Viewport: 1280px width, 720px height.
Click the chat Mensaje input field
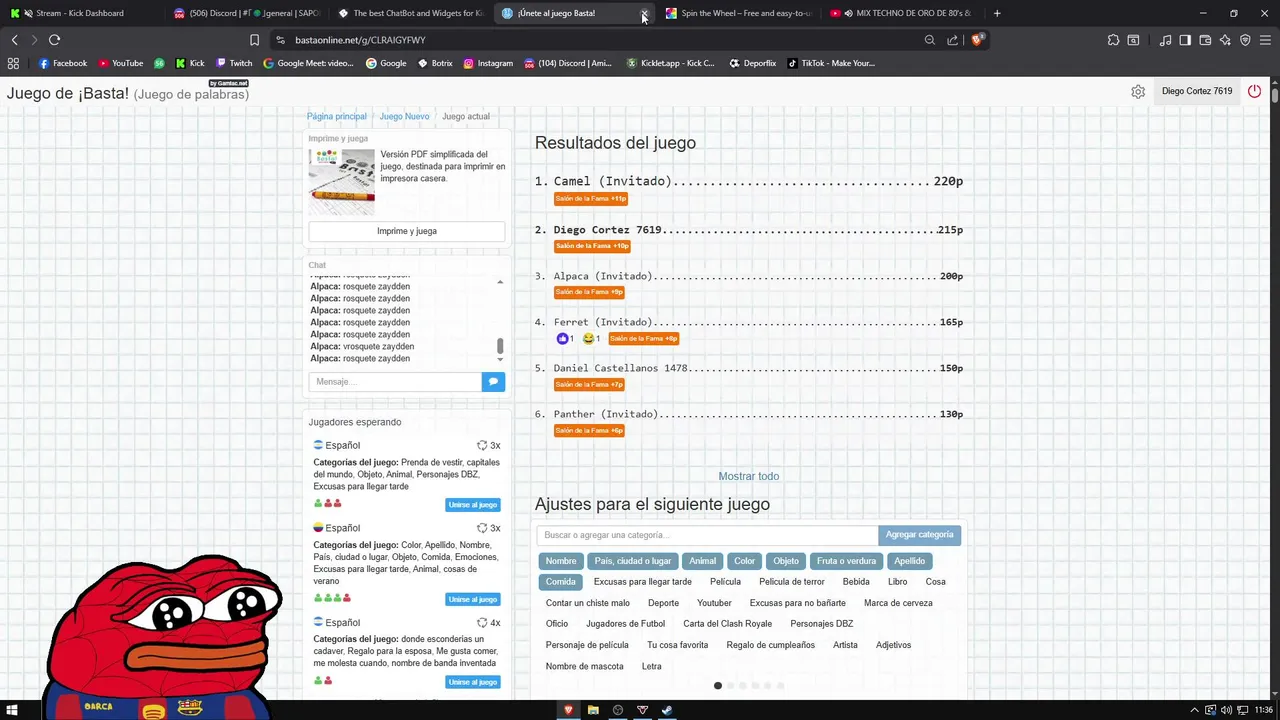click(395, 381)
